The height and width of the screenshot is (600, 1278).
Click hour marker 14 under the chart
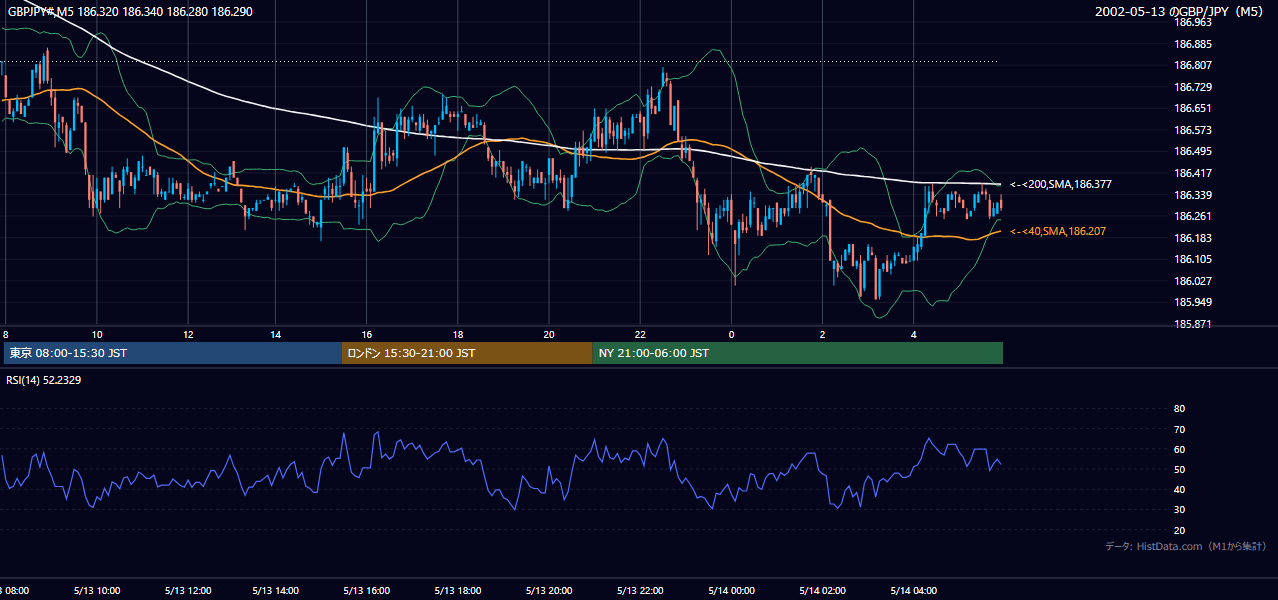(x=275, y=334)
